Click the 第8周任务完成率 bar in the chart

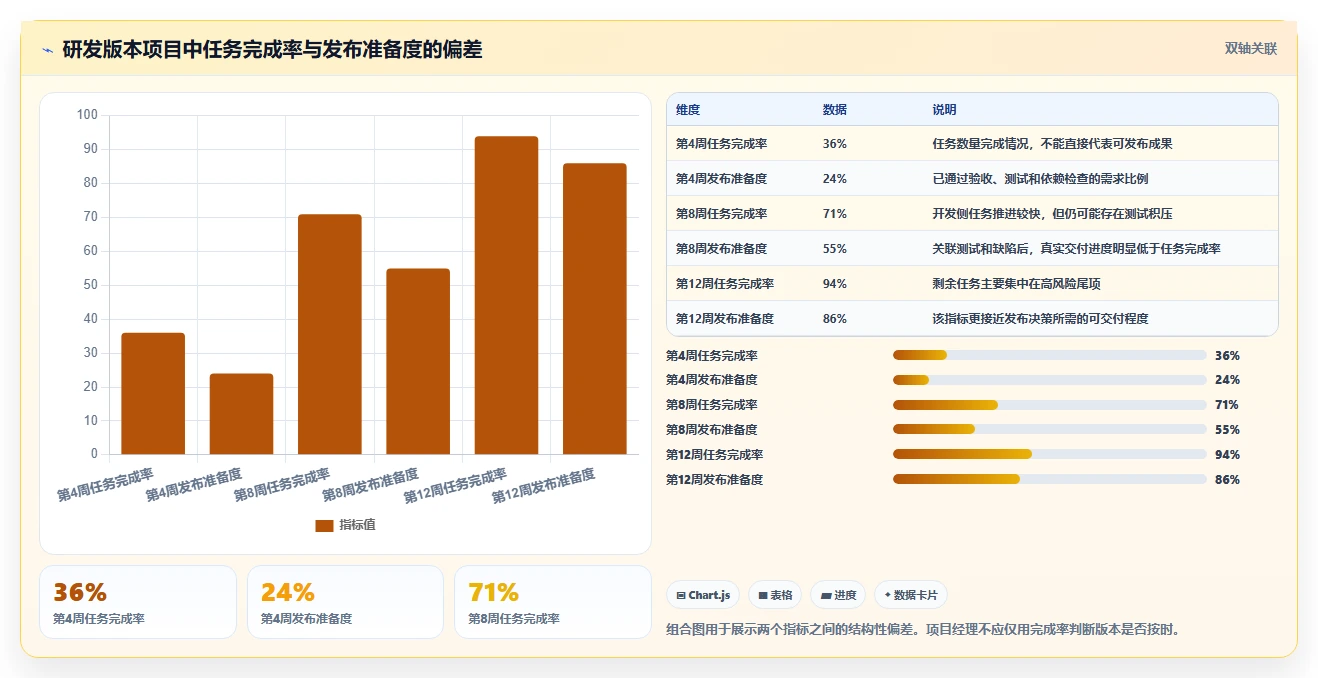(x=330, y=334)
